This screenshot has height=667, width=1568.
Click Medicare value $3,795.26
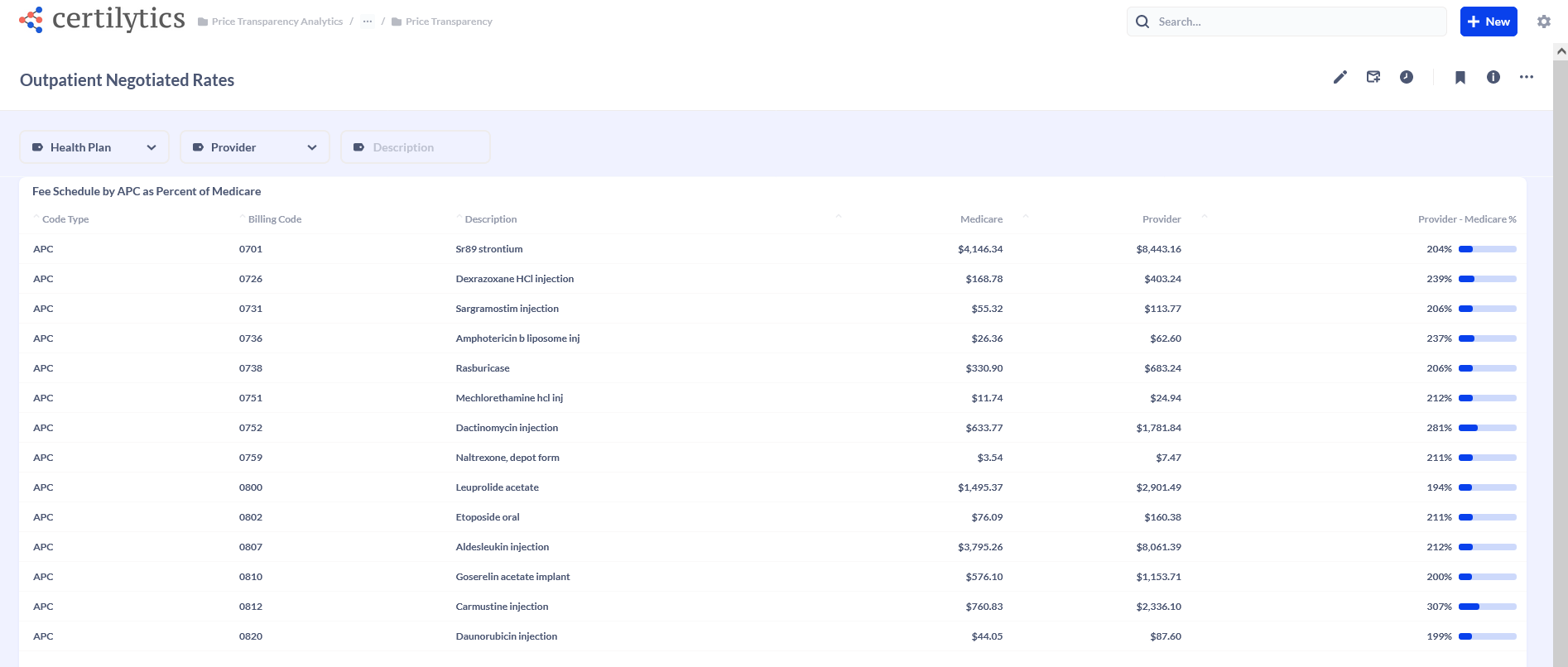[x=980, y=547]
